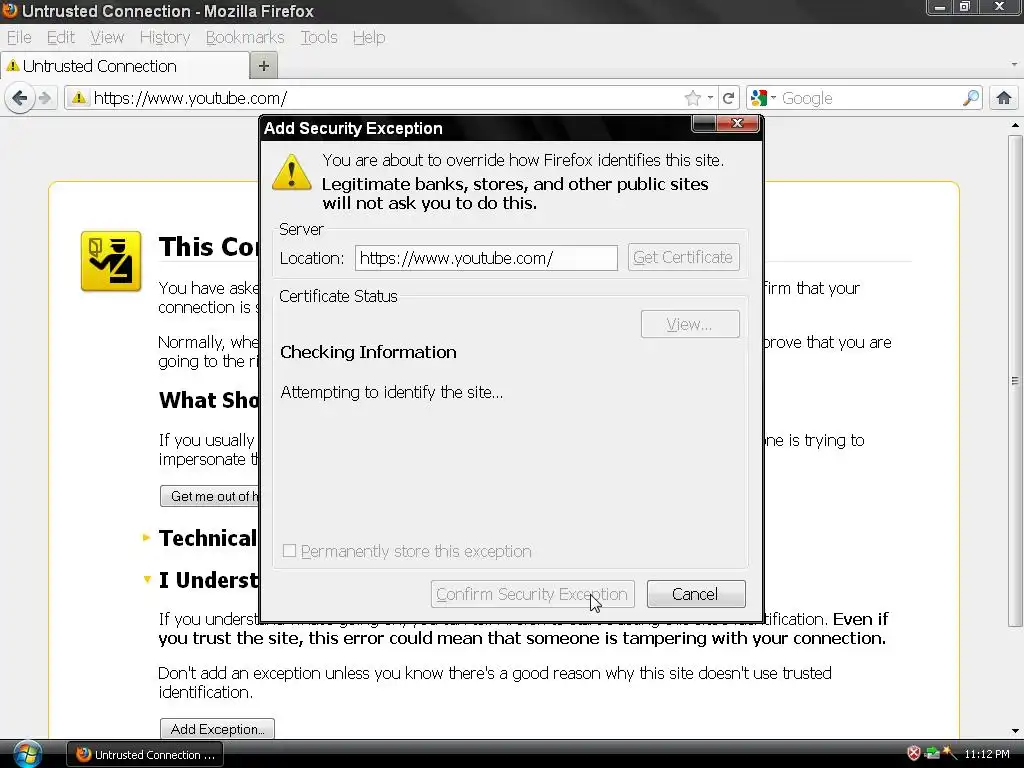Image resolution: width=1024 pixels, height=768 pixels.
Task: Click Confirm Security Exception button
Action: coord(532,594)
